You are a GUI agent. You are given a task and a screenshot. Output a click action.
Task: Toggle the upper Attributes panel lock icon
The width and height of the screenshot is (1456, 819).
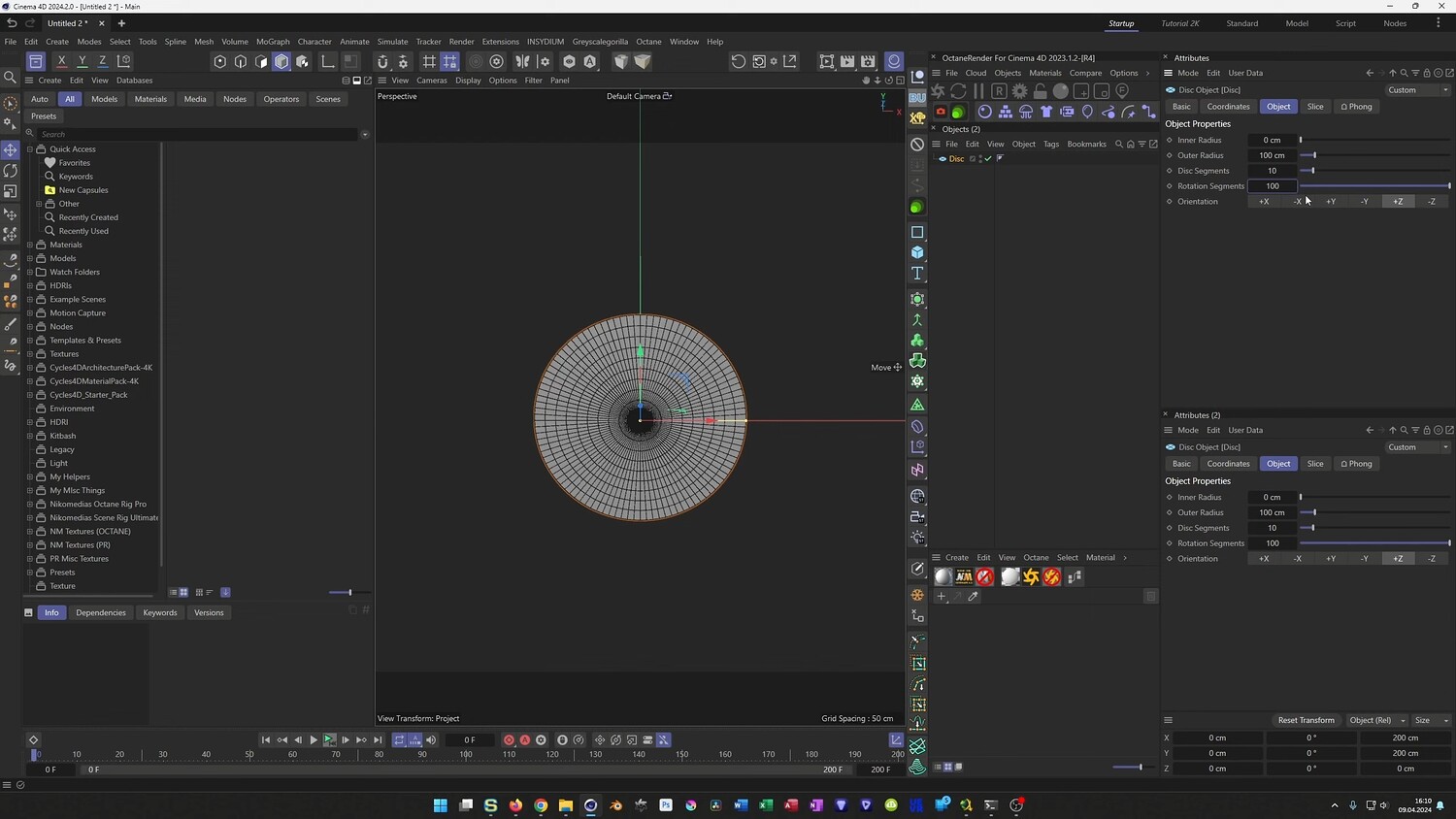[x=1426, y=73]
